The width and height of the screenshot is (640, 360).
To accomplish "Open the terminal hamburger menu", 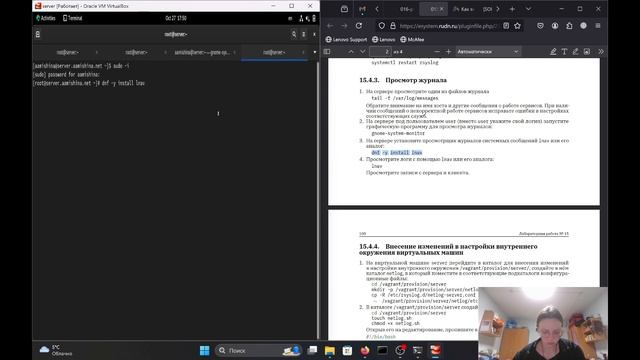I will (304, 34).
